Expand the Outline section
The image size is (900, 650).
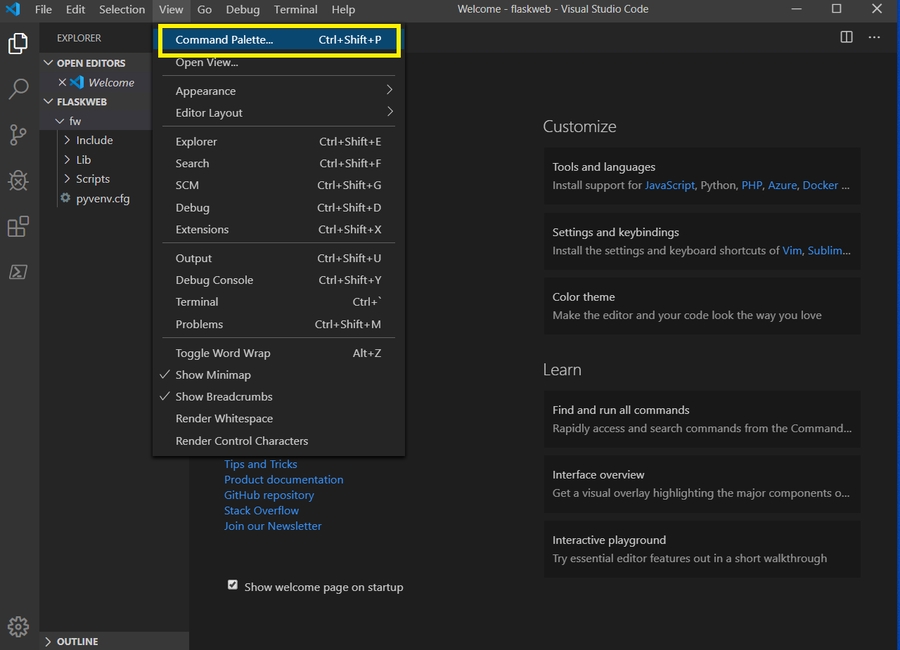(77, 641)
